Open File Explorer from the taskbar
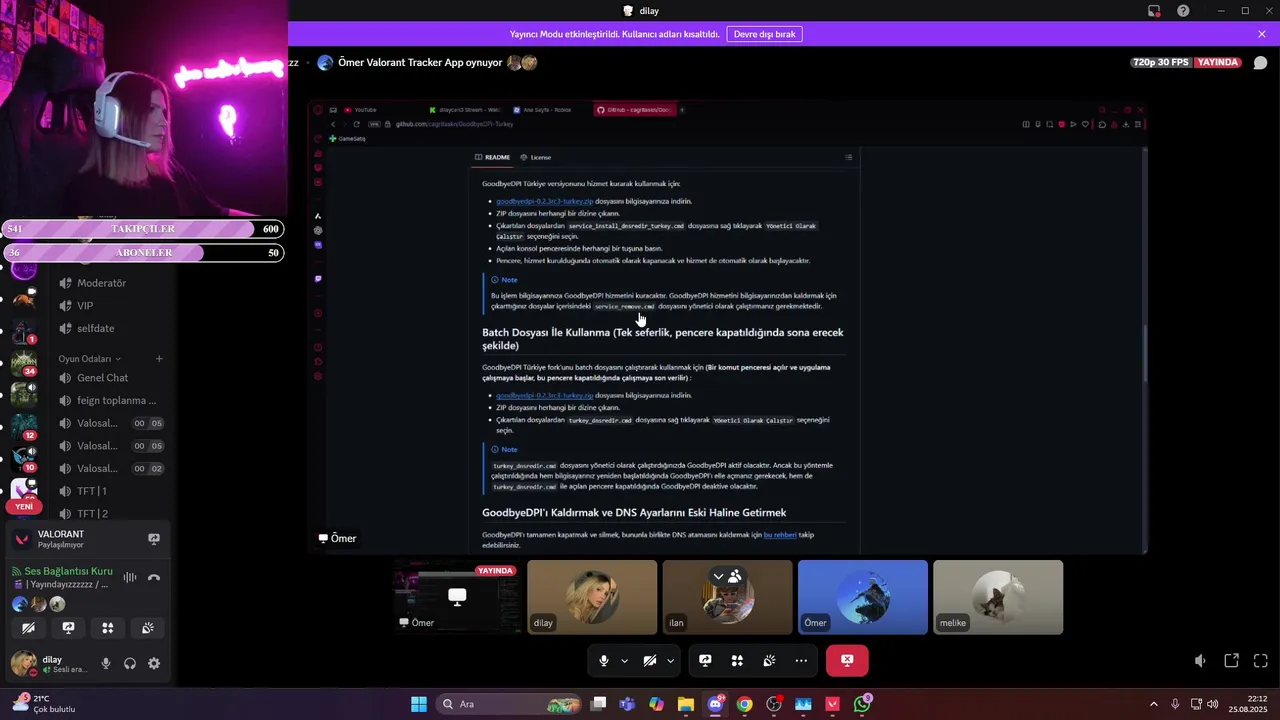Screen dimensions: 1280x720 [x=686, y=704]
